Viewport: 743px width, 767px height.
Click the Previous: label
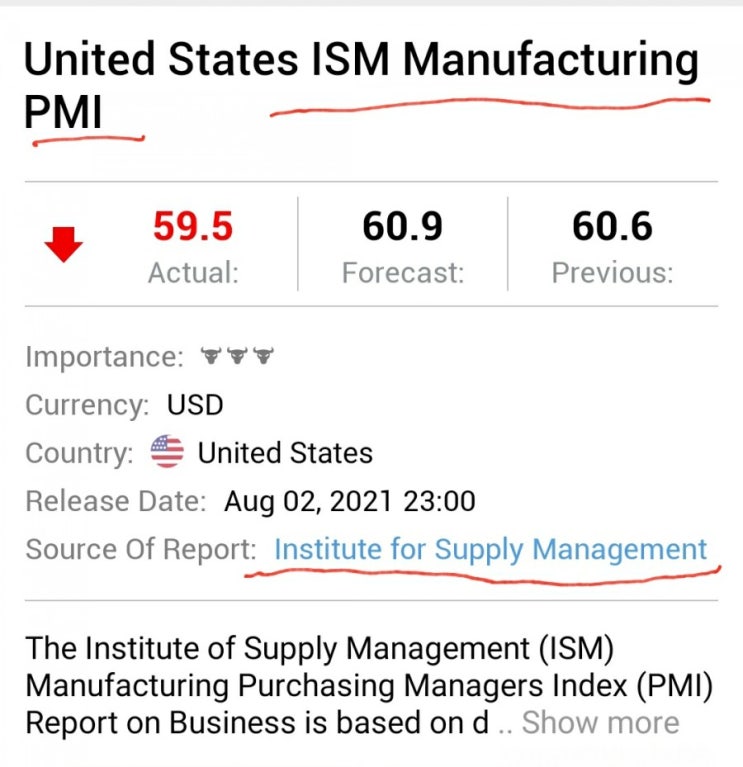point(612,272)
